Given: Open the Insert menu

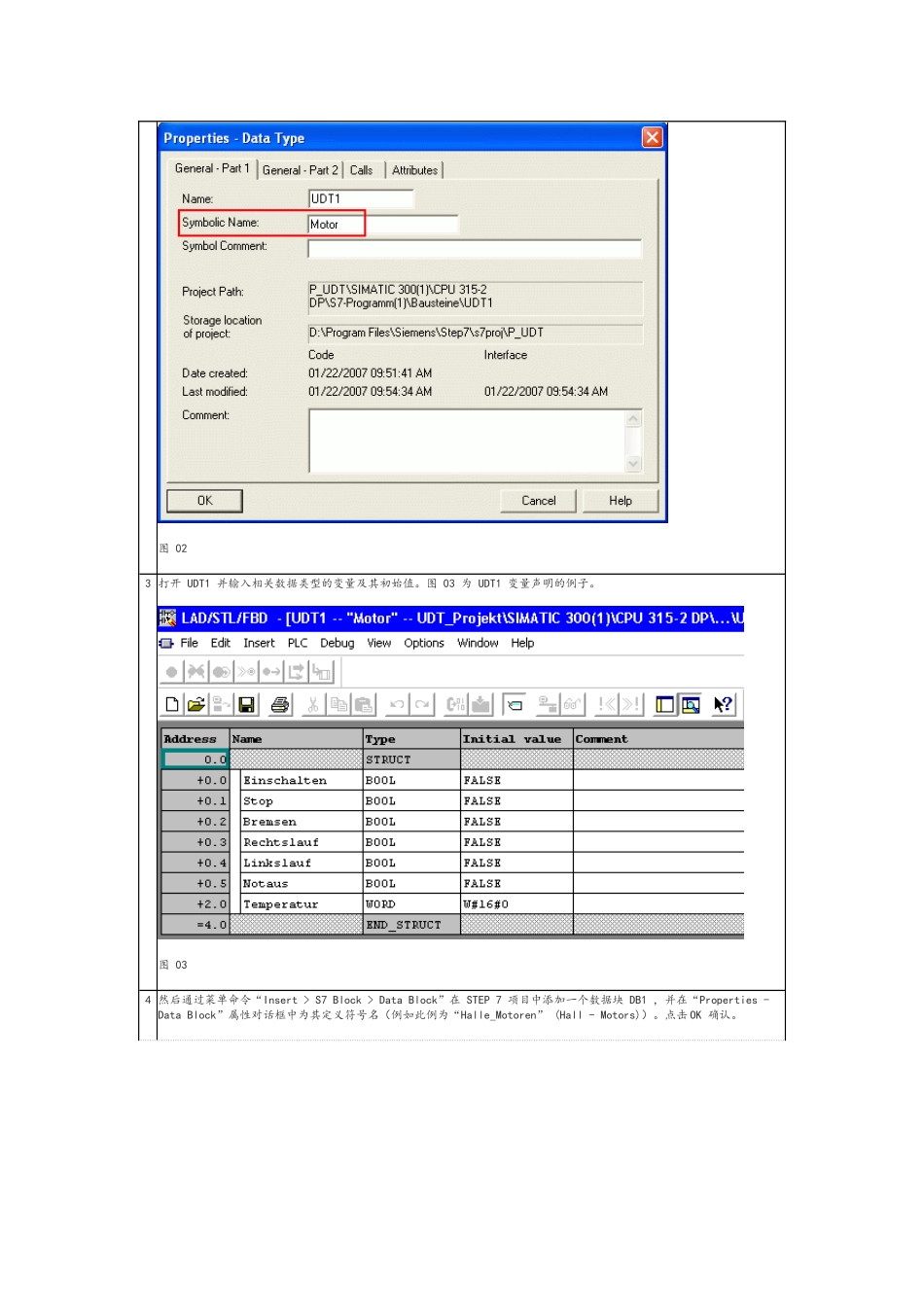Looking at the screenshot, I should (259, 644).
